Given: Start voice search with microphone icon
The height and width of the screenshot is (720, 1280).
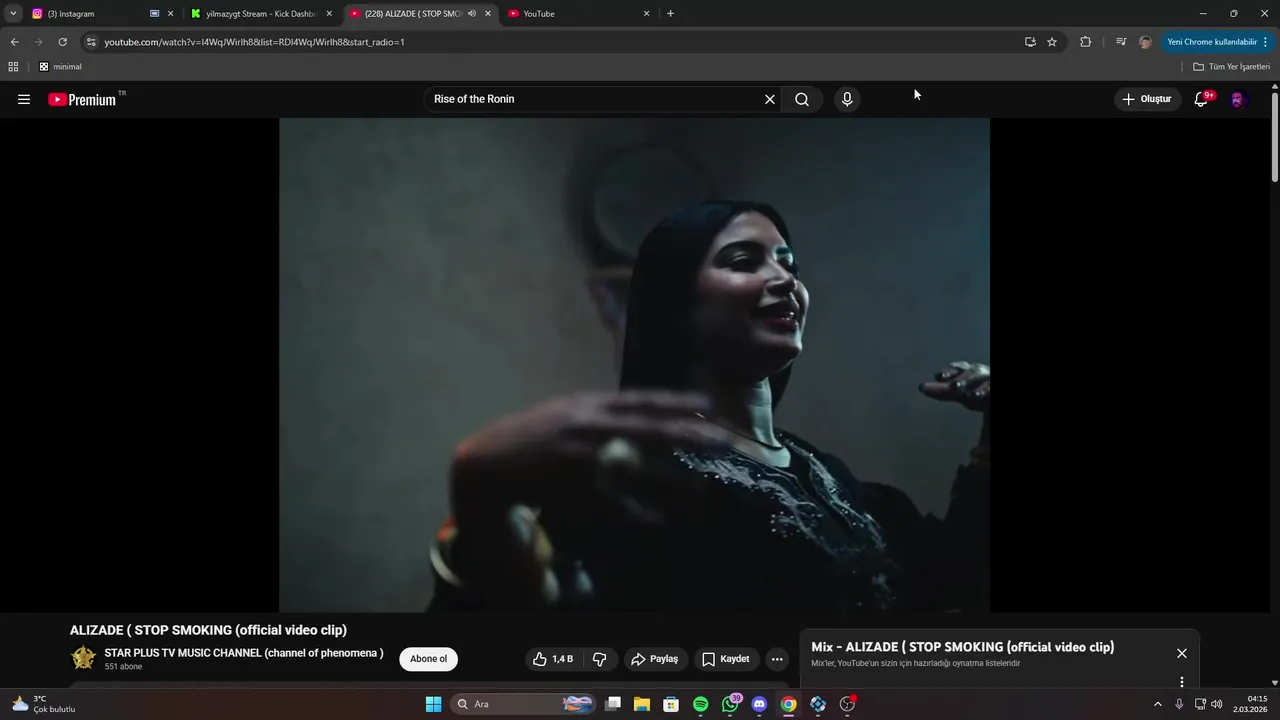Looking at the screenshot, I should (x=847, y=99).
